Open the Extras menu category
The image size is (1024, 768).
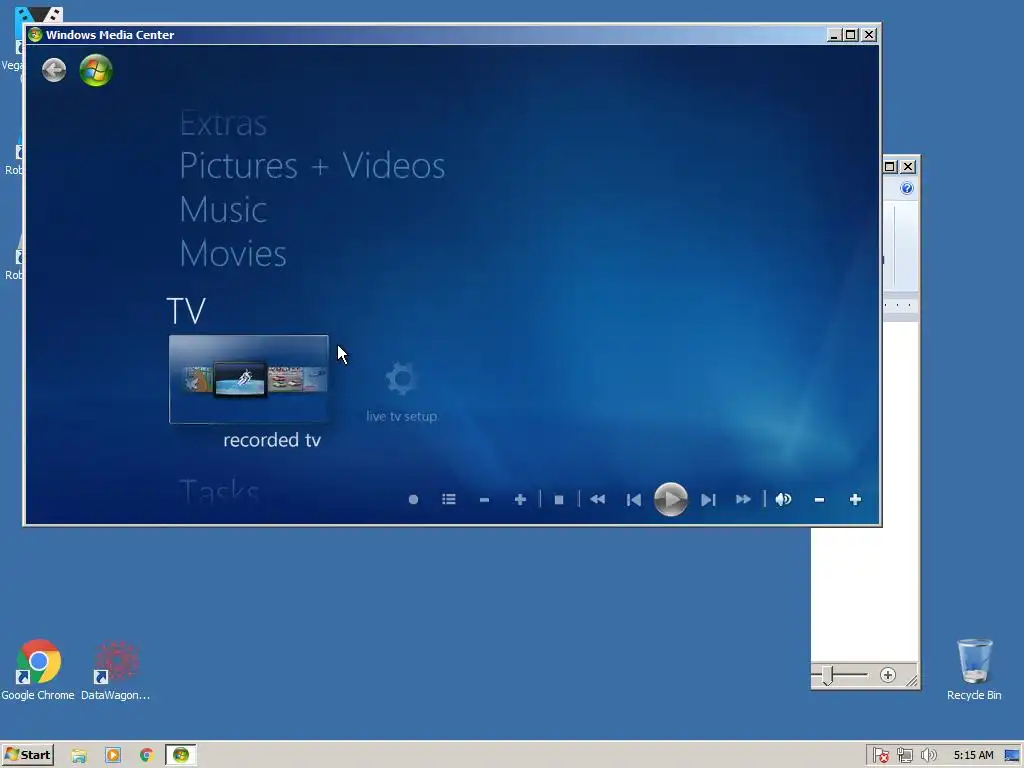click(x=223, y=123)
